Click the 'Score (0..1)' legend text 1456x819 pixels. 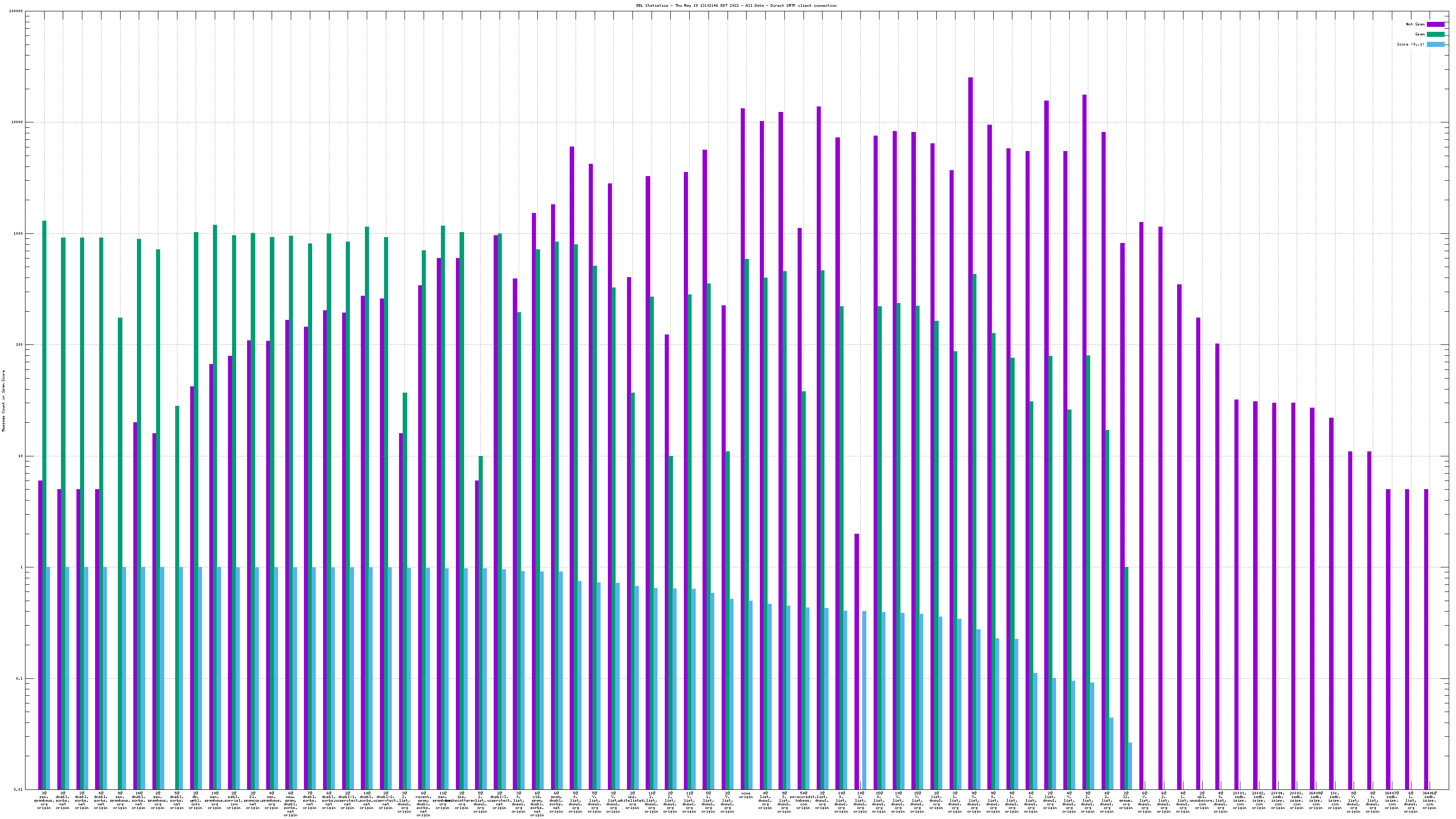point(1411,44)
